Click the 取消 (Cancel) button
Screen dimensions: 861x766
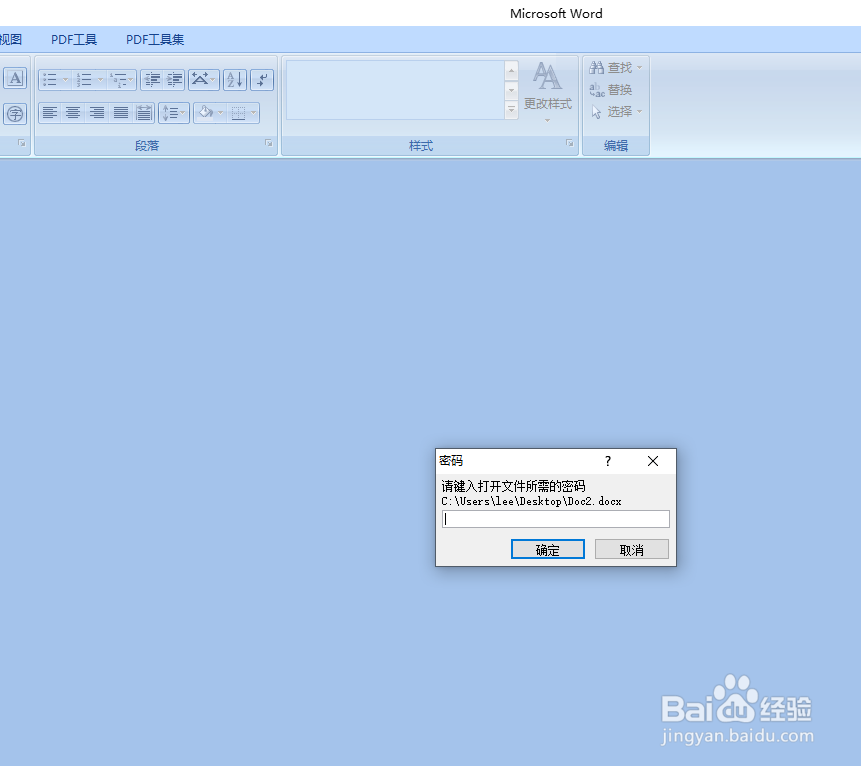pos(631,550)
